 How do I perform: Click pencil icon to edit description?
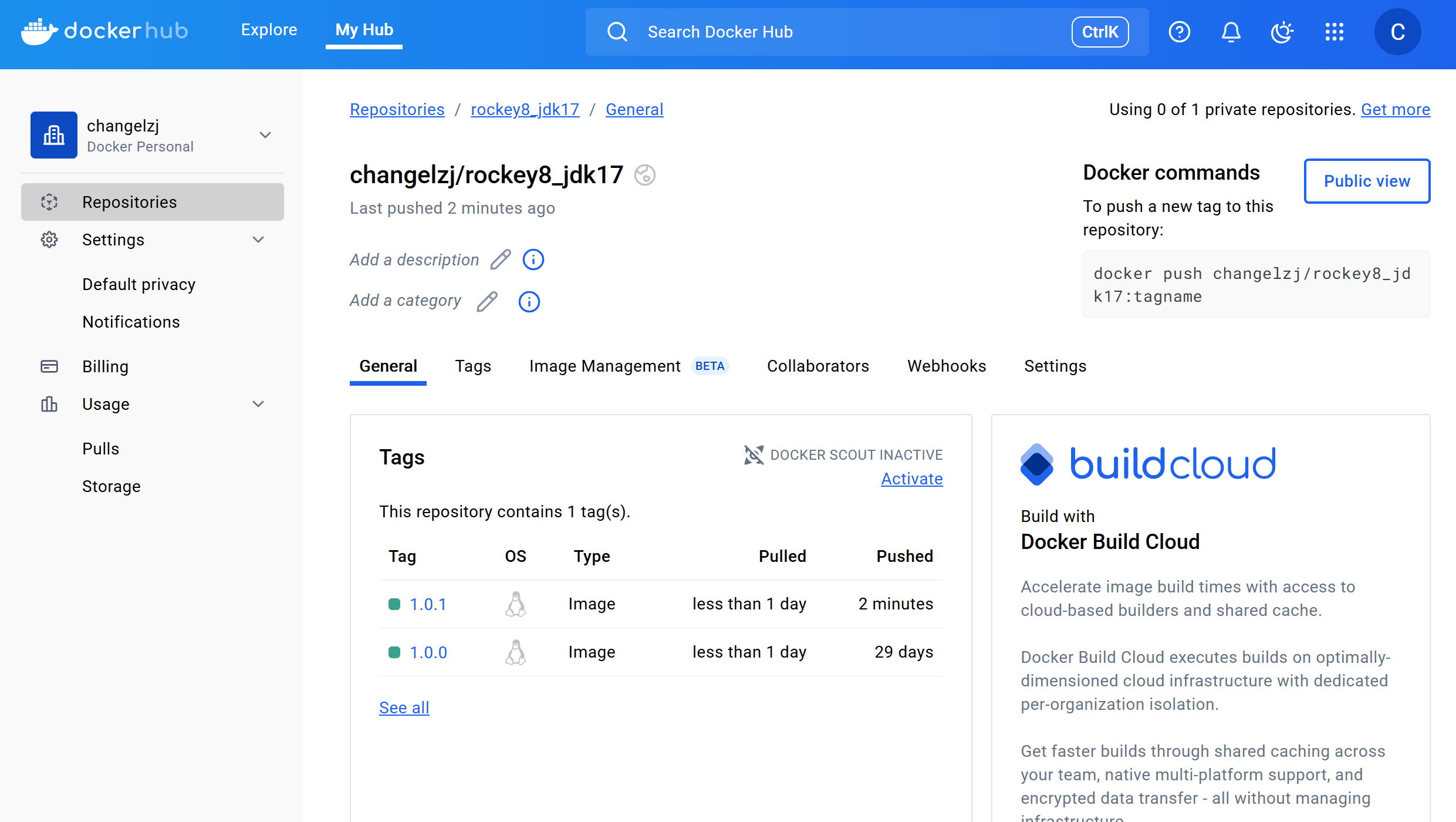pos(501,260)
